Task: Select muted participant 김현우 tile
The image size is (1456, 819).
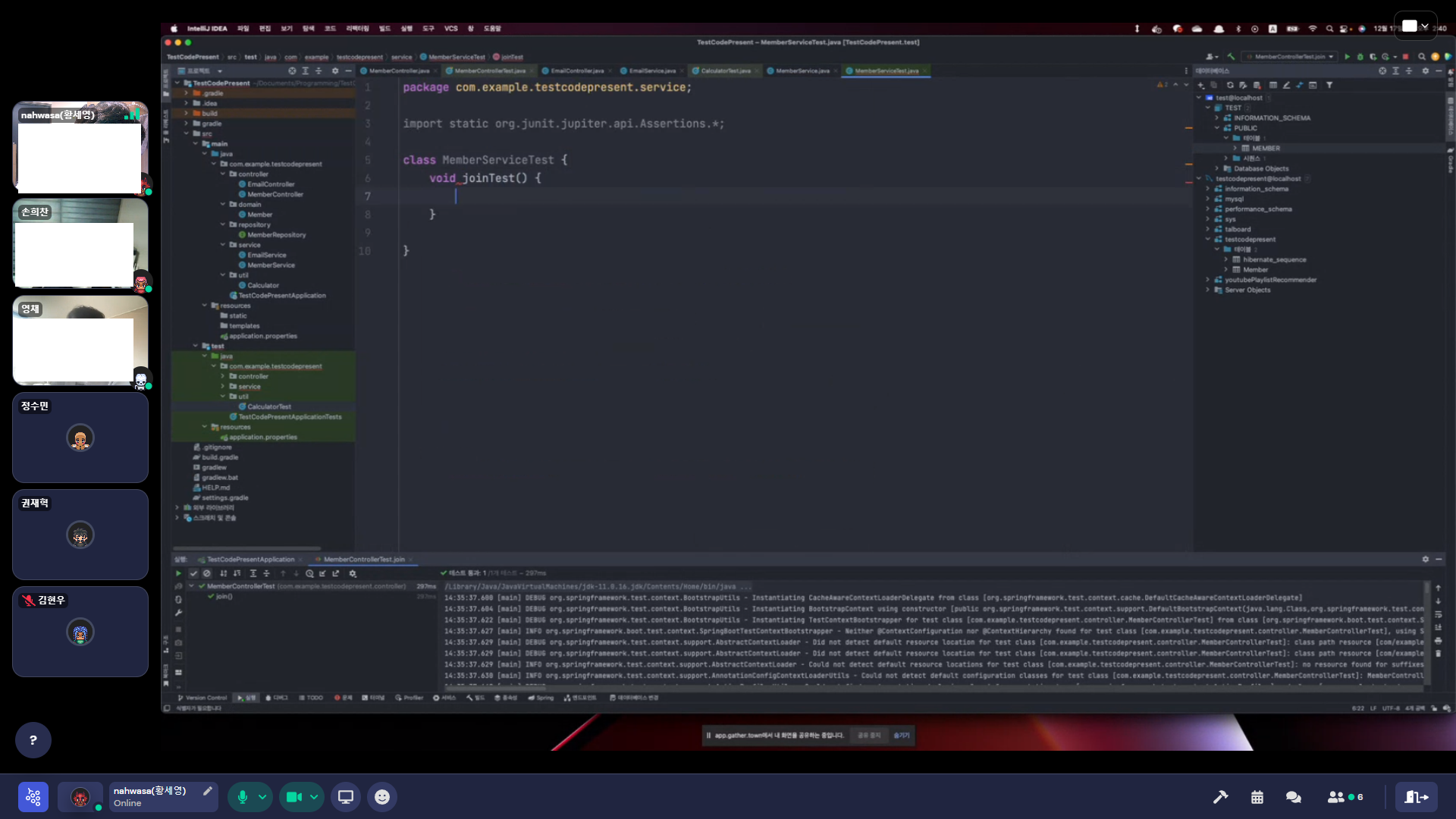Action: coord(80,632)
